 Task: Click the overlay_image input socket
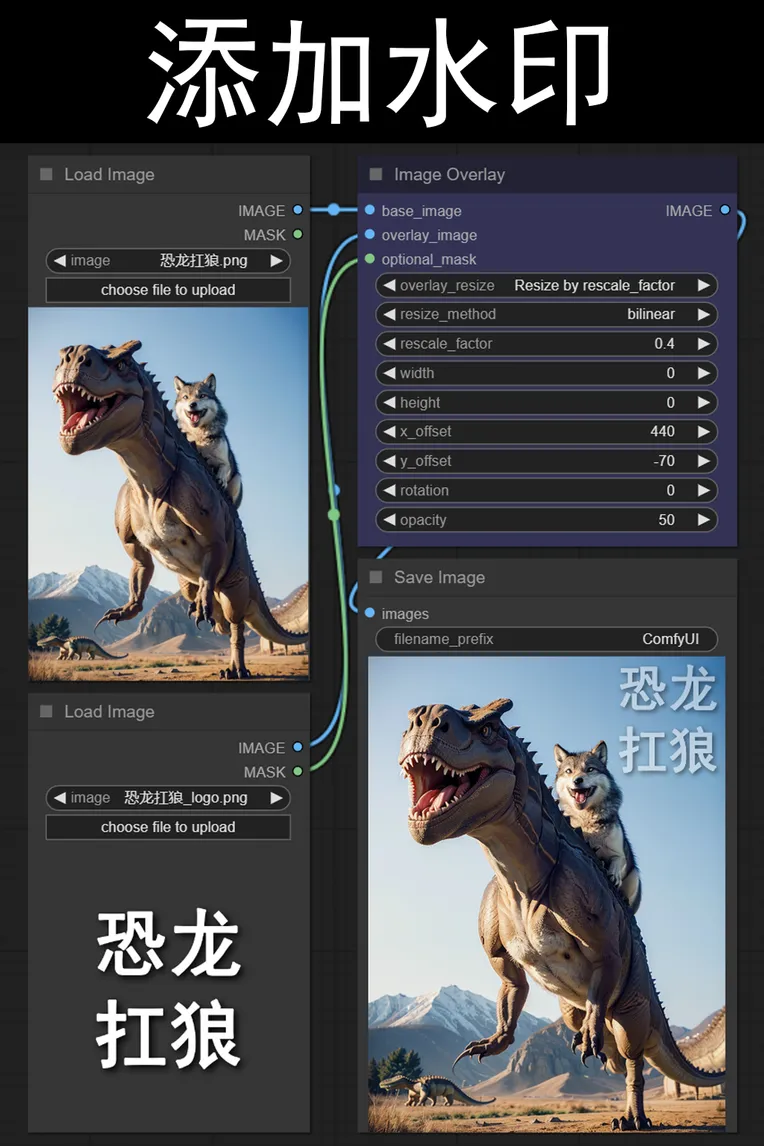point(370,235)
